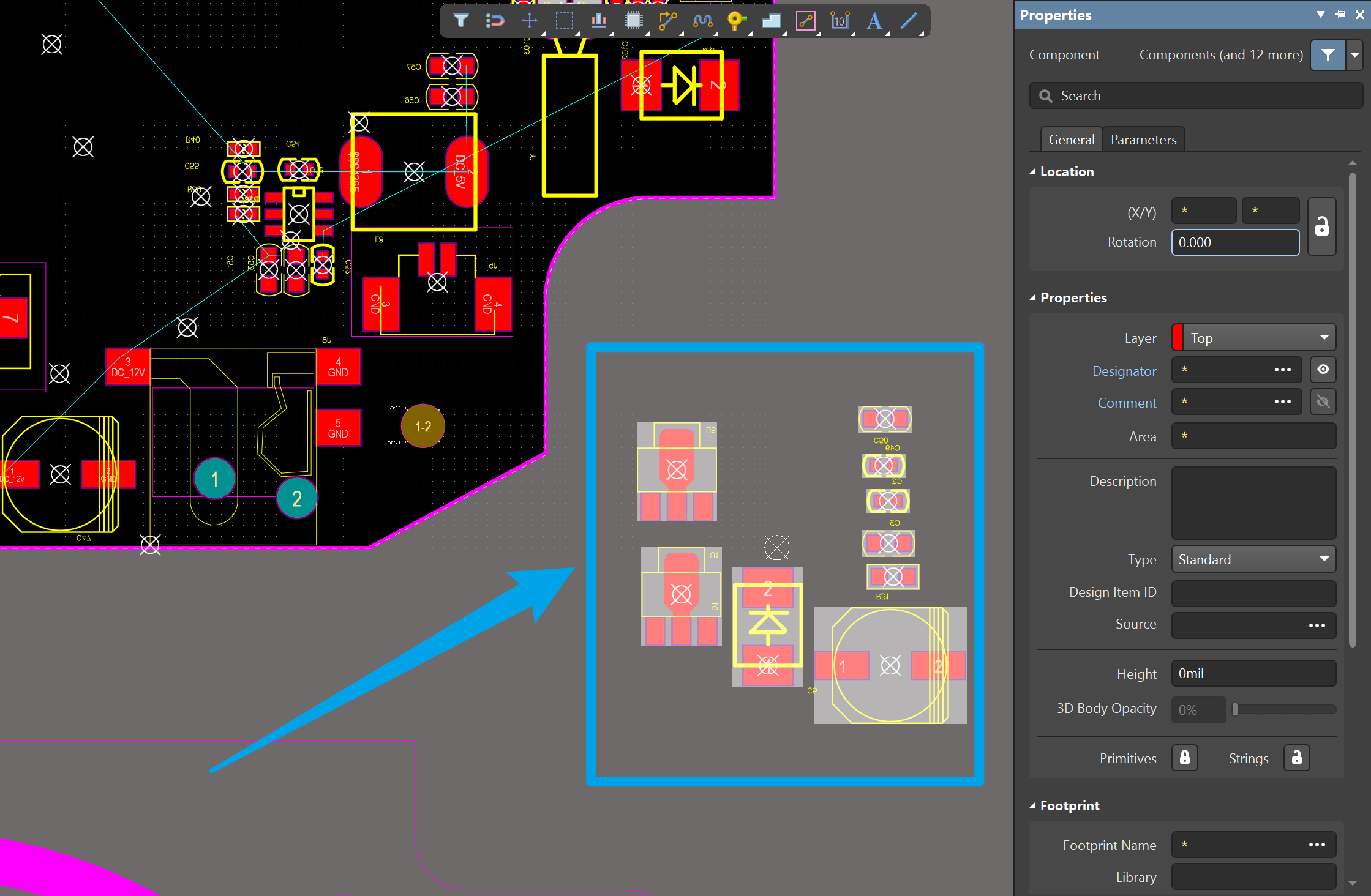Viewport: 1371px width, 896px height.
Task: Open the Layer dropdown showing Top
Action: pos(1253,338)
